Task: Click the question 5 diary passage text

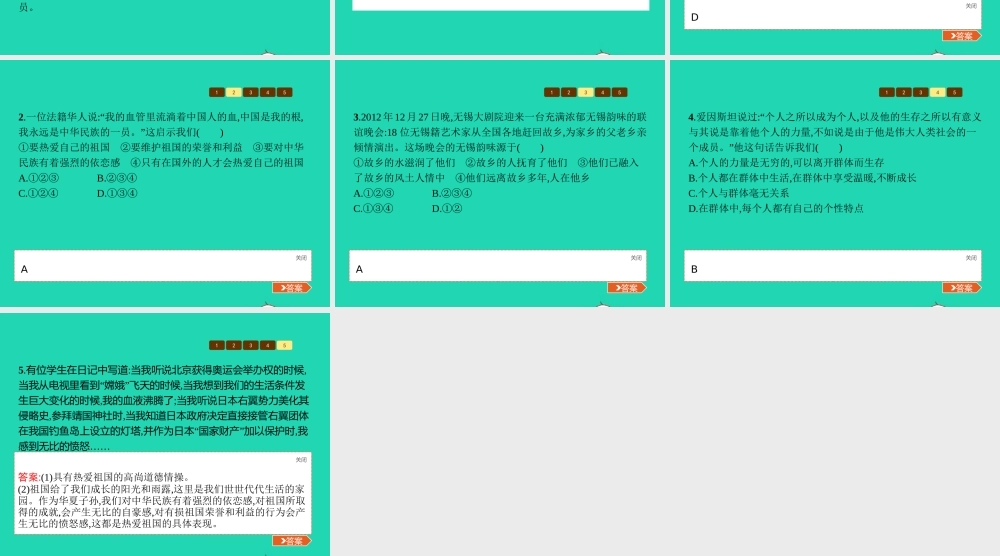Action: 163,408
